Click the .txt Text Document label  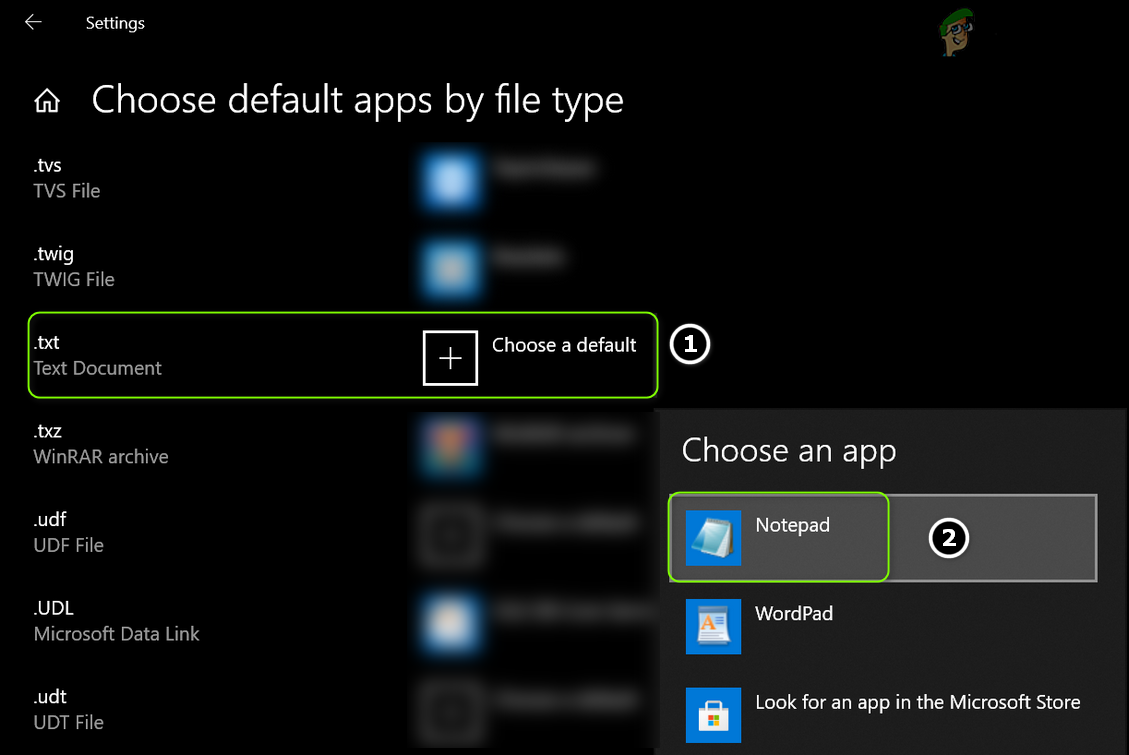pos(97,356)
